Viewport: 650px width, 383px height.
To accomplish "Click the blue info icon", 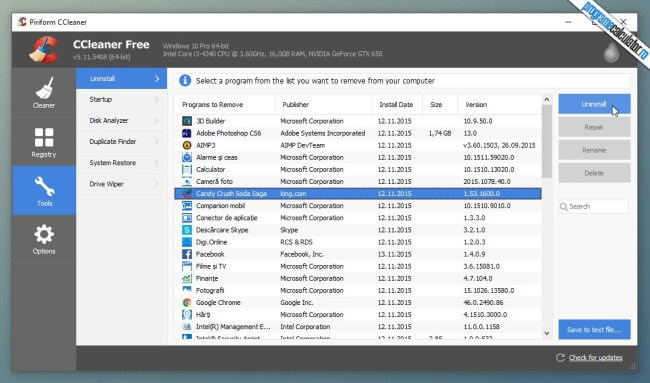I will [185, 81].
